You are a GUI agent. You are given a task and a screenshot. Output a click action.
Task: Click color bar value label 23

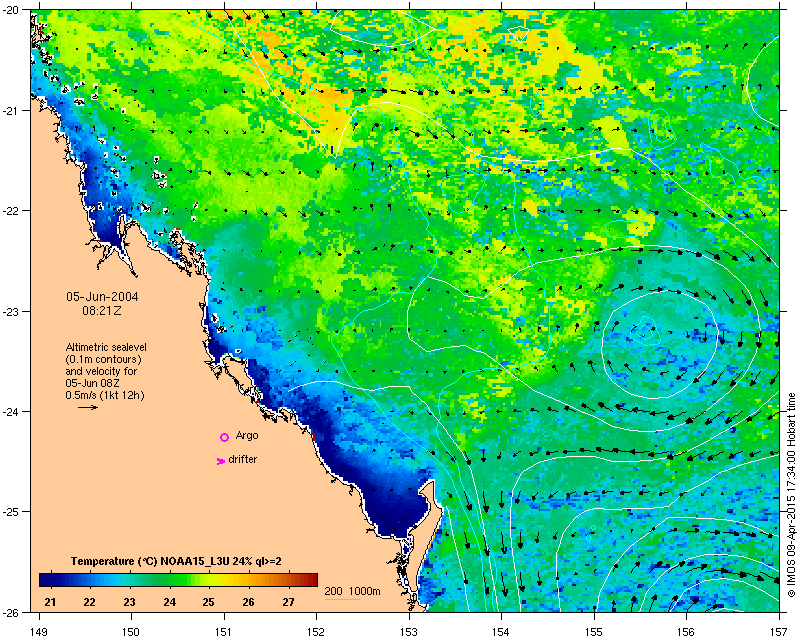130,602
